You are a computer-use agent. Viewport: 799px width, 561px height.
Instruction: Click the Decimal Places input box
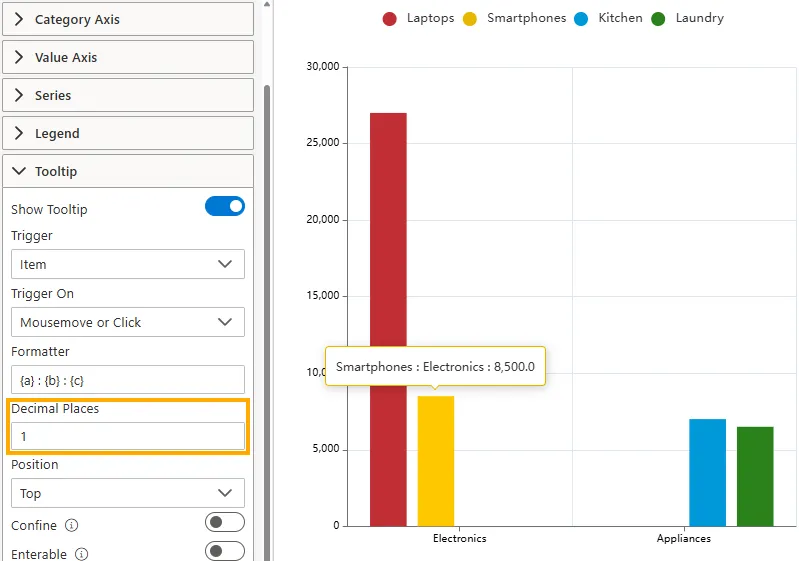(x=127, y=437)
